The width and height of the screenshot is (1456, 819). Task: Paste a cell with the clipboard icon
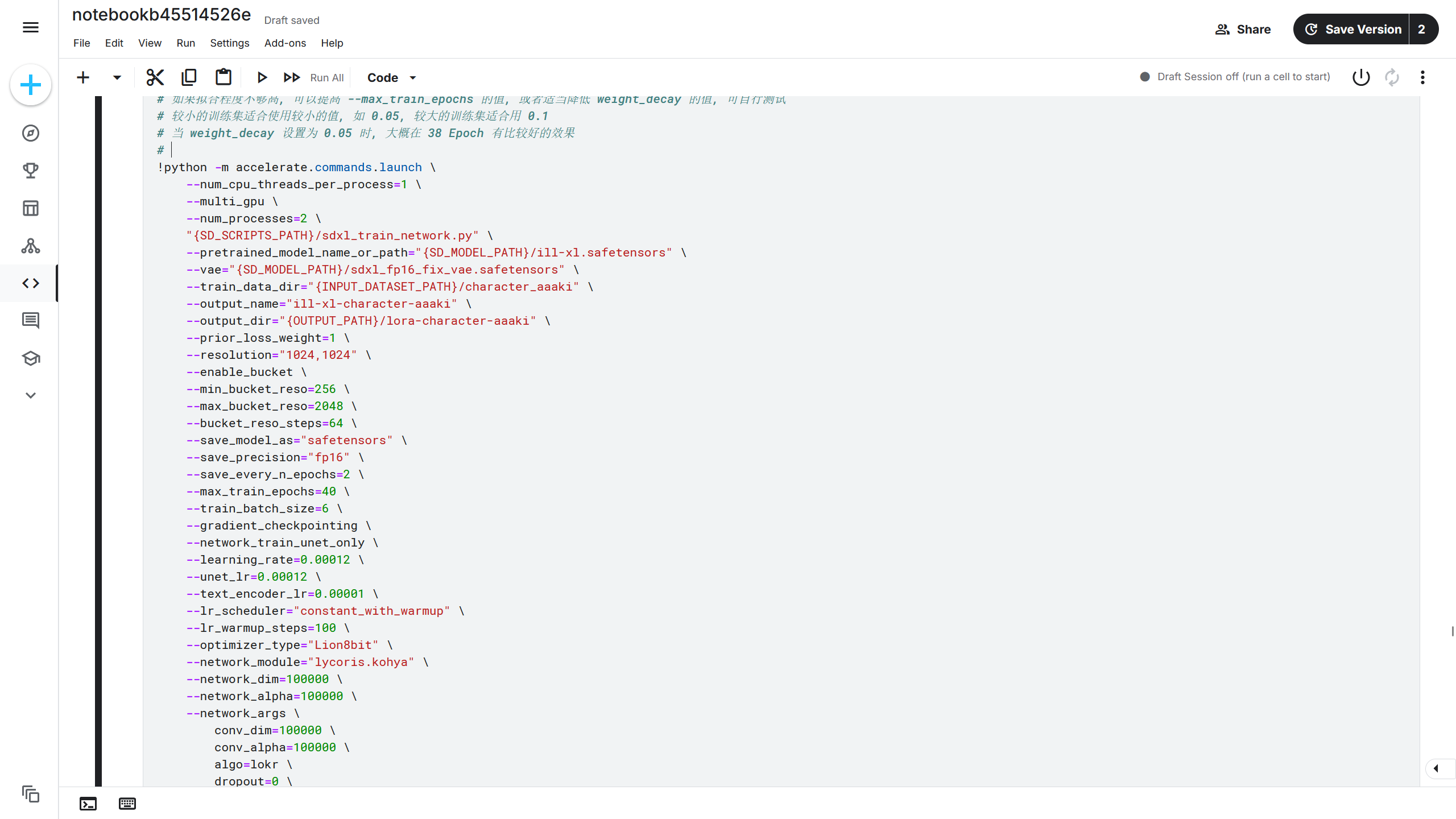[x=223, y=77]
